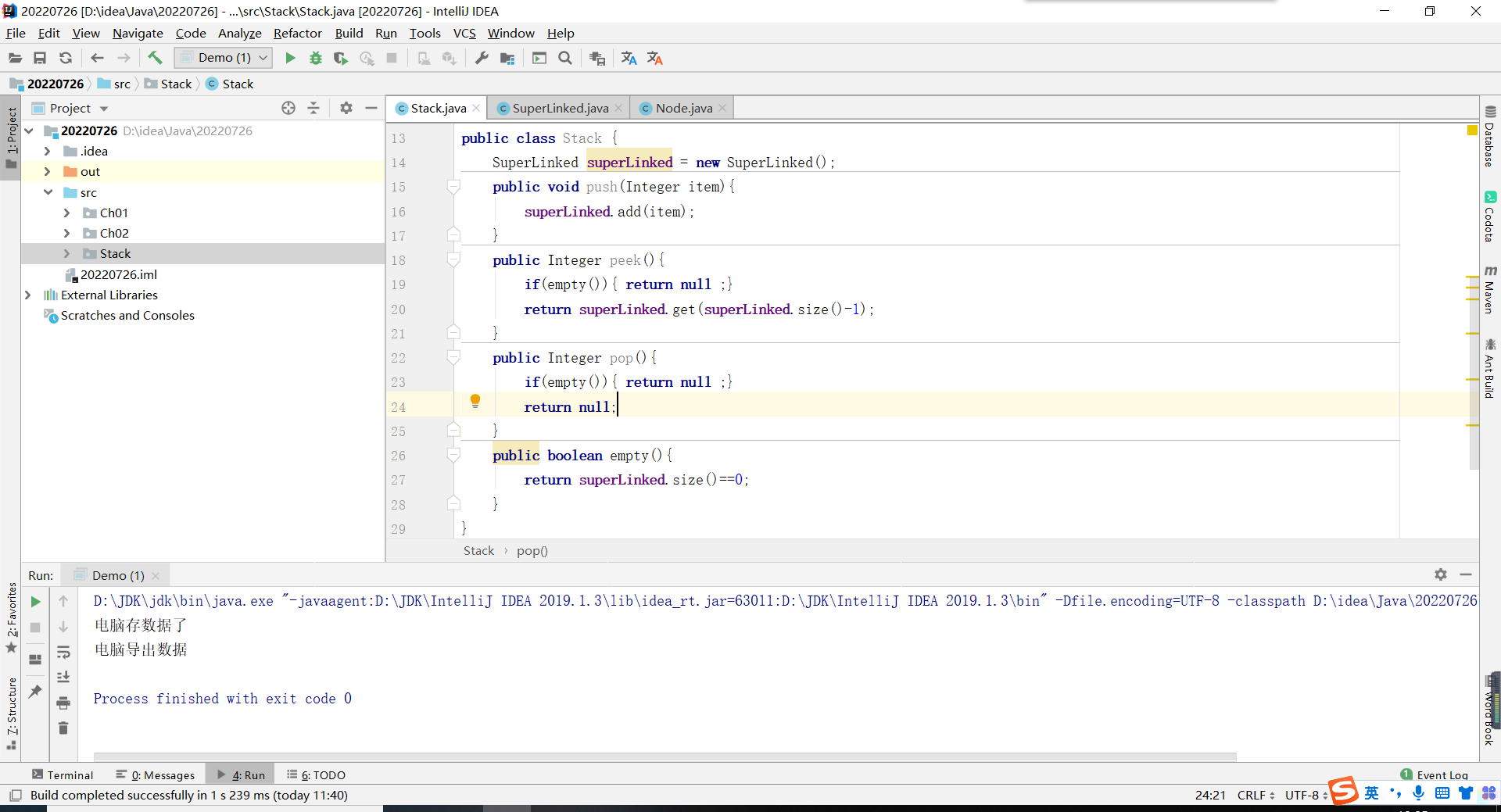
Task: Clear run console with trash icon
Action: tap(63, 728)
